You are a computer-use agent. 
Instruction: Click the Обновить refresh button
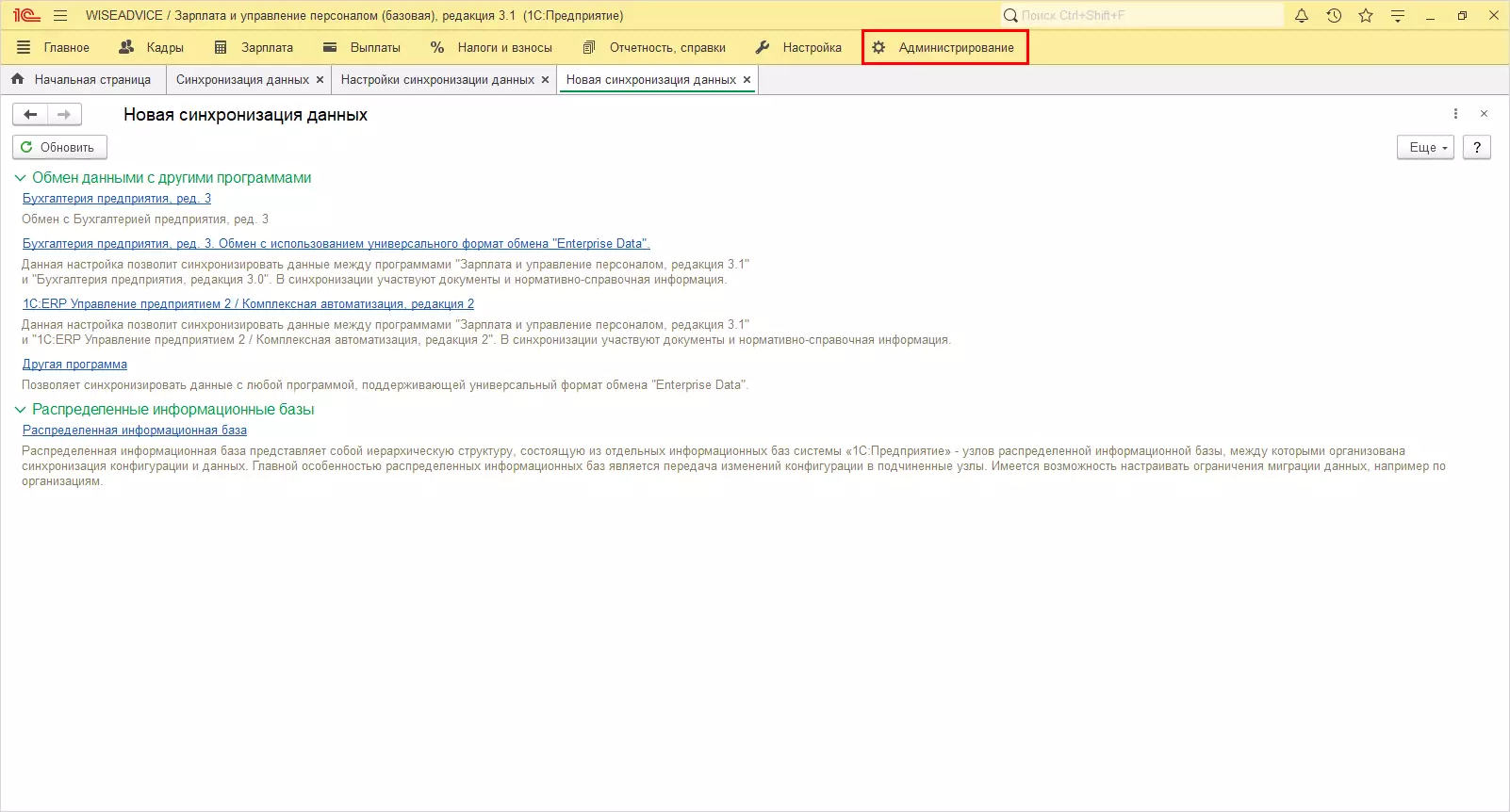(59, 147)
